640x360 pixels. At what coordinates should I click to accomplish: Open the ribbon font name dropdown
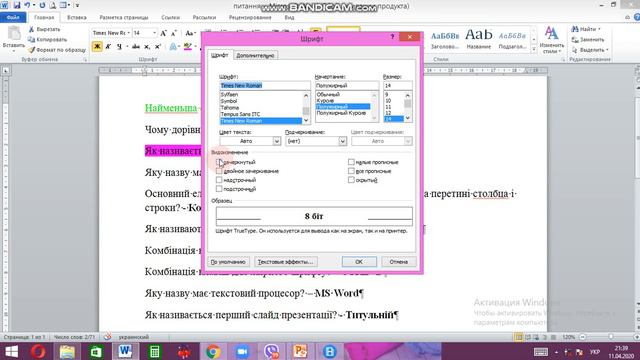coord(129,33)
